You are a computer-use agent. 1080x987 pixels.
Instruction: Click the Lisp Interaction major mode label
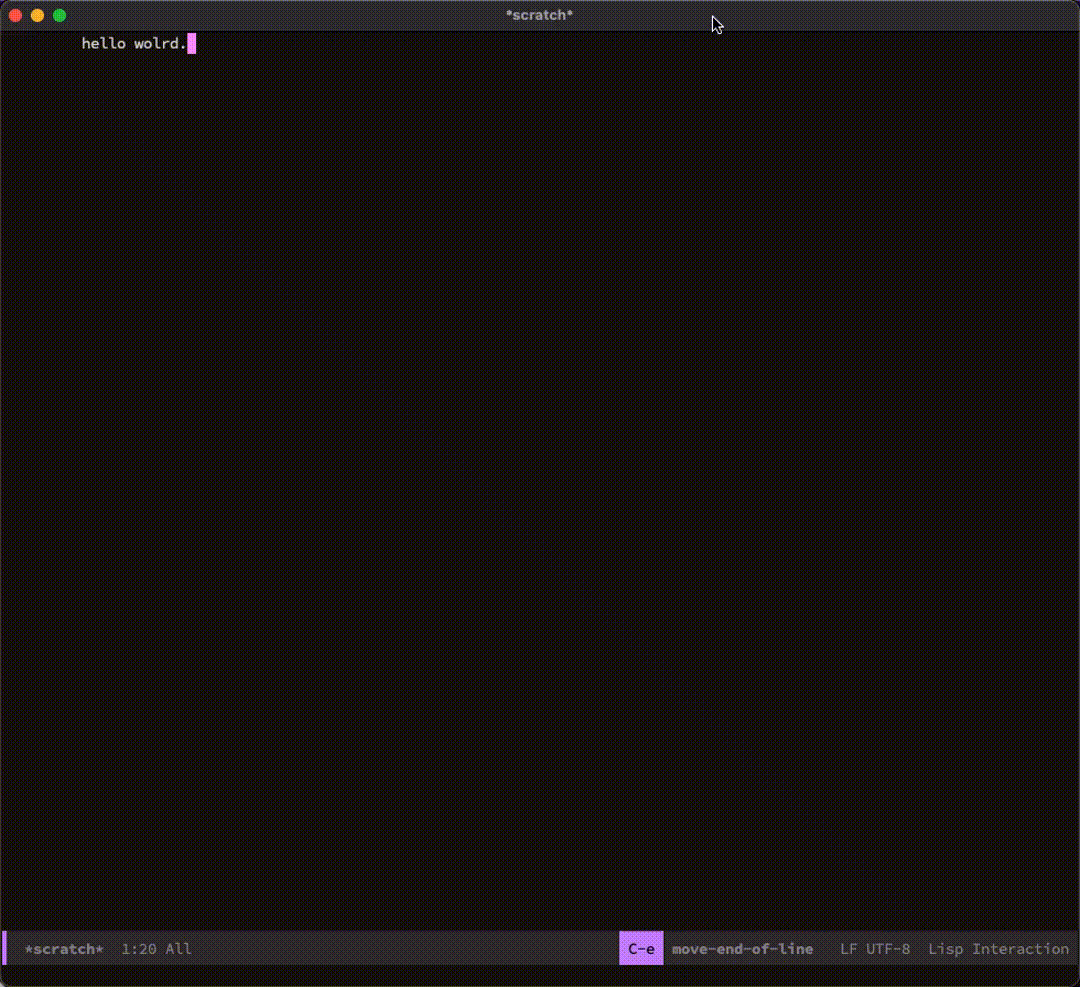tap(998, 948)
